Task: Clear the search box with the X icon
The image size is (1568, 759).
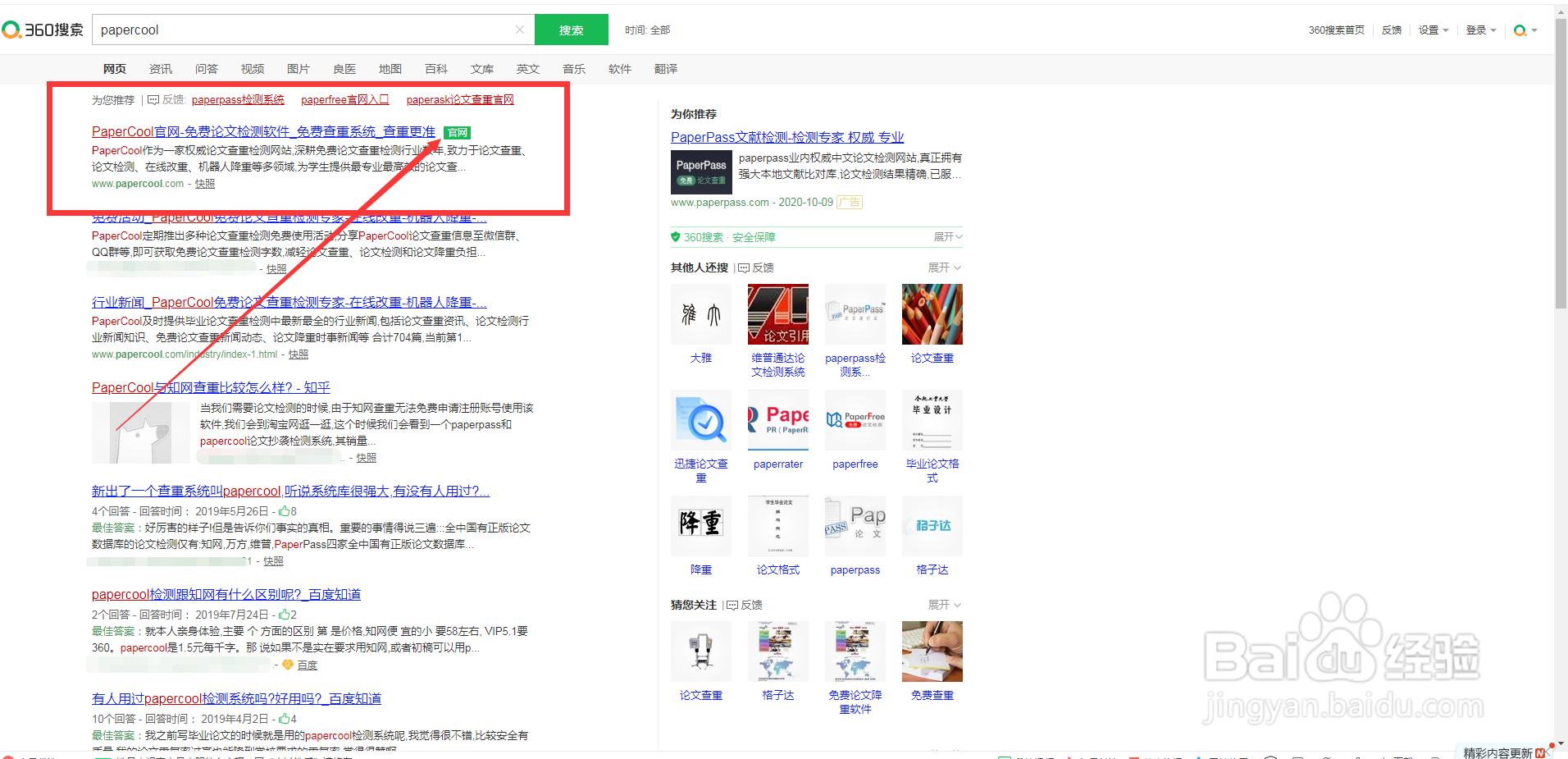Action: 519,30
